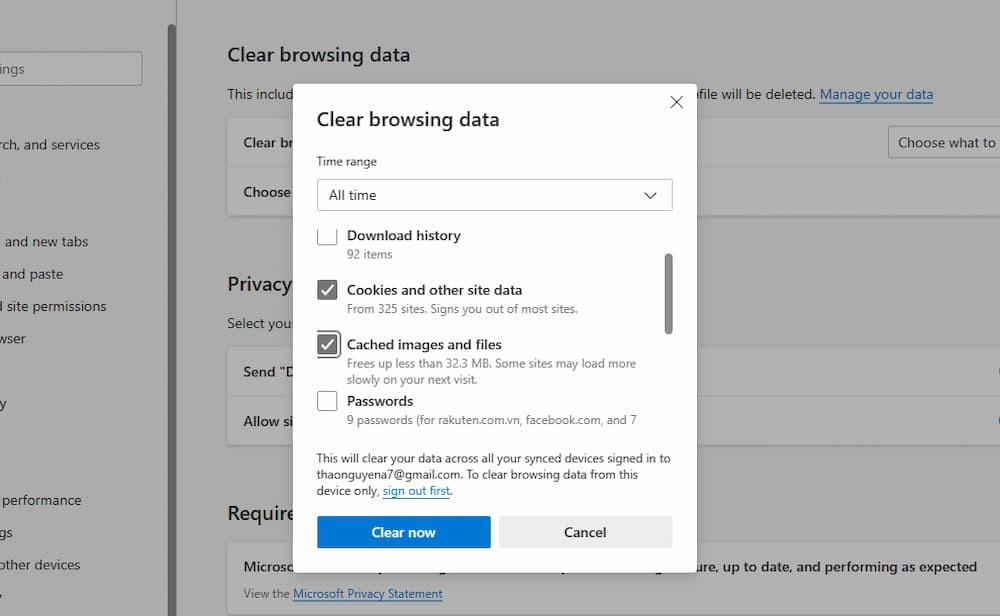Open the "Manage your data" link
Screen dimensions: 1000x616
coord(876,94)
